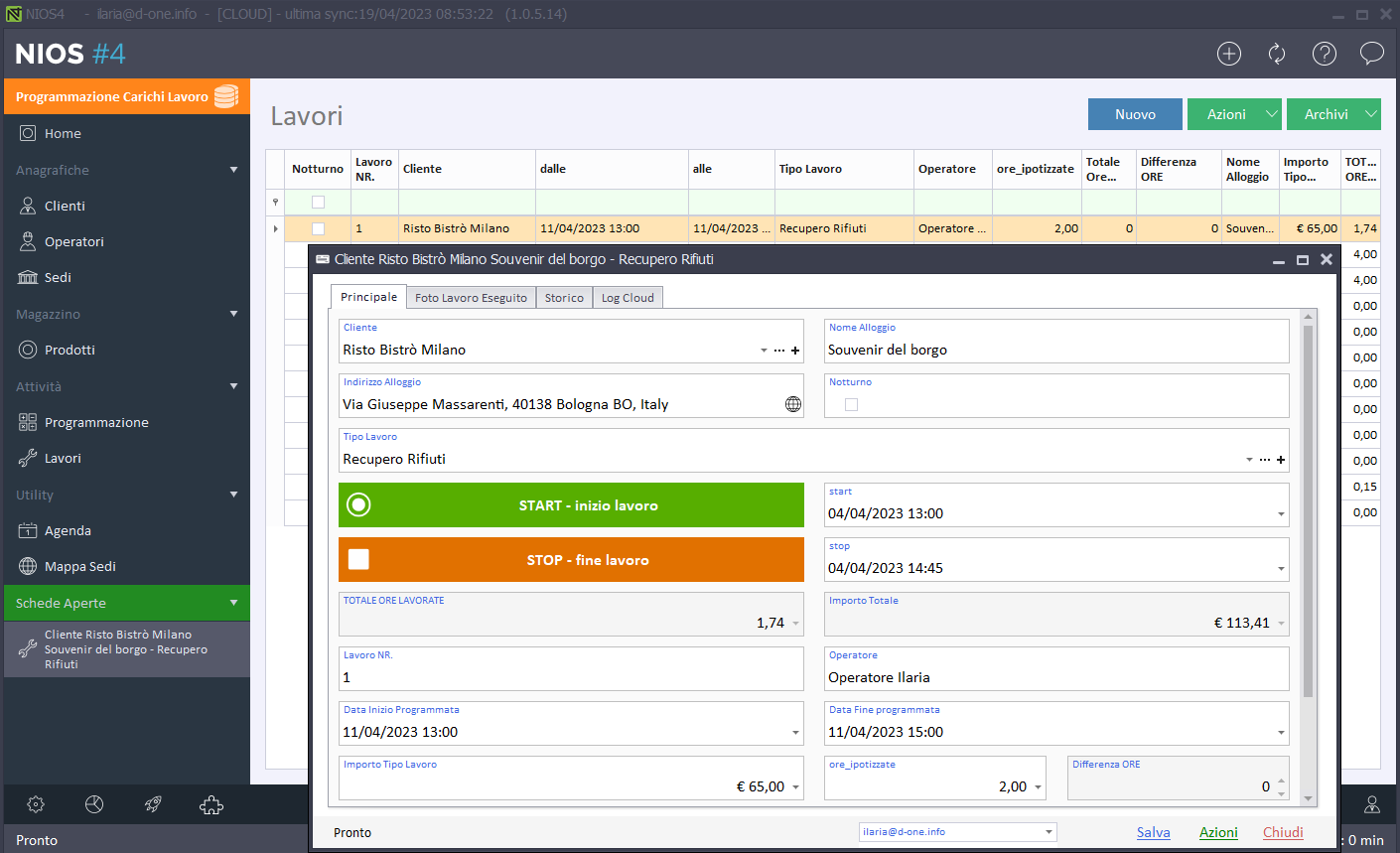Open the Log Cloud tab

[x=628, y=298]
